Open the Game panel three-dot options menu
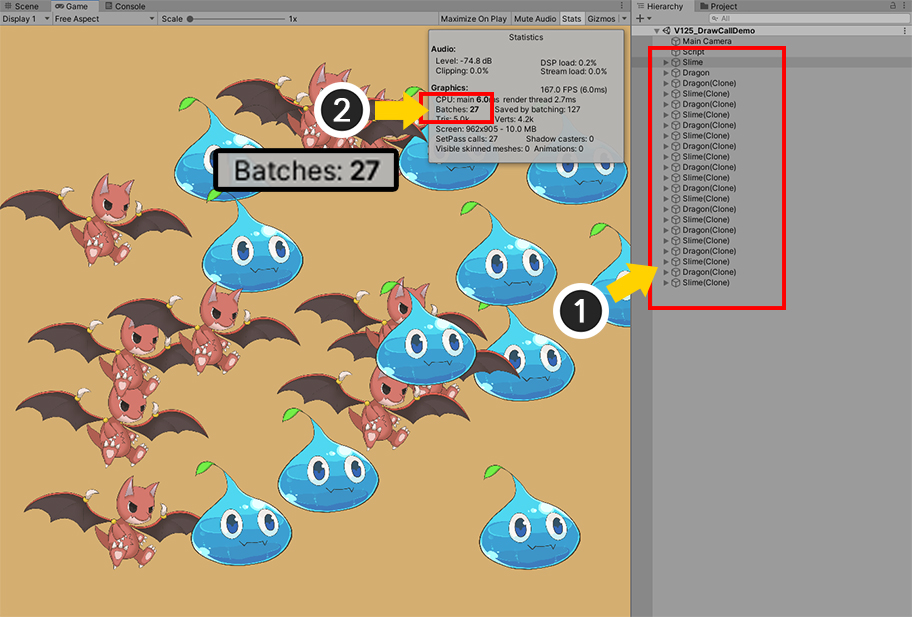The width and height of the screenshot is (912, 617). [622, 6]
